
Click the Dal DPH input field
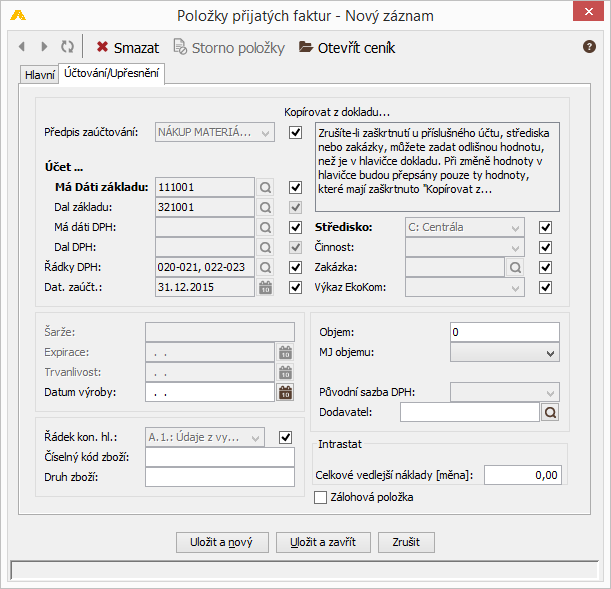[205, 247]
